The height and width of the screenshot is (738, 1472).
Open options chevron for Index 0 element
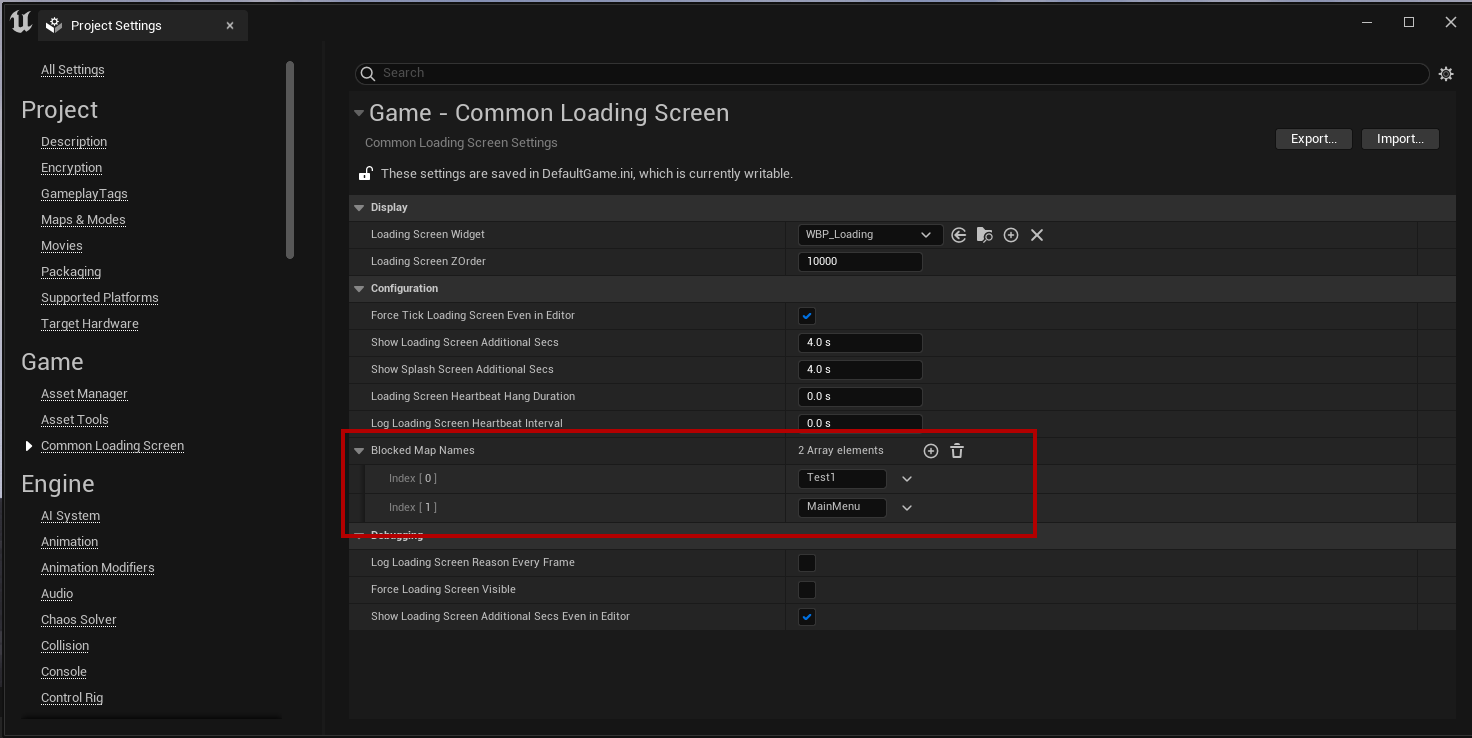coord(907,479)
